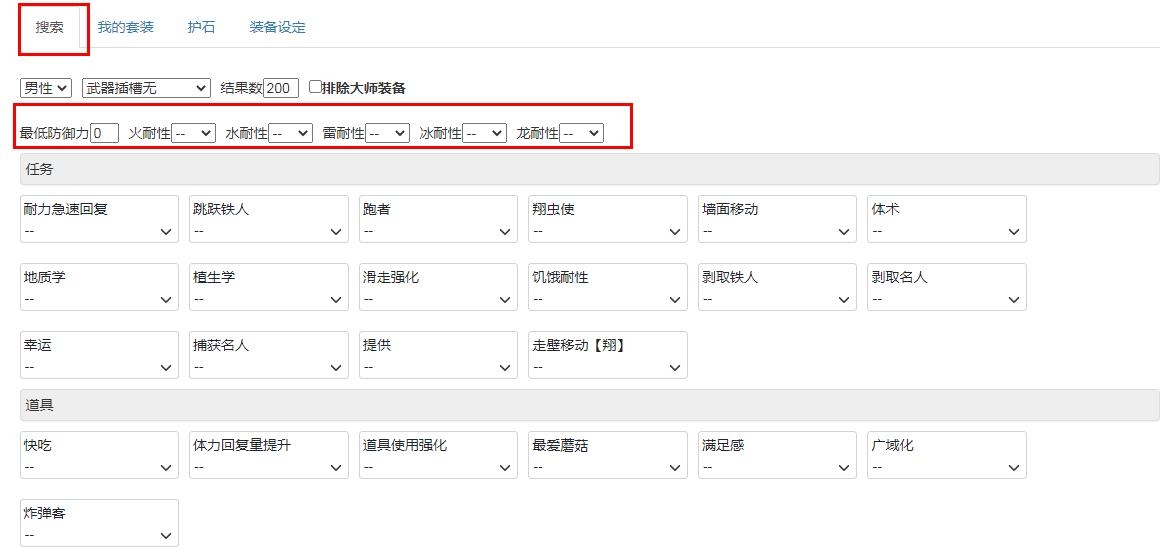The width and height of the screenshot is (1165, 554).
Task: Click the 结果数 input field
Action: tap(282, 88)
